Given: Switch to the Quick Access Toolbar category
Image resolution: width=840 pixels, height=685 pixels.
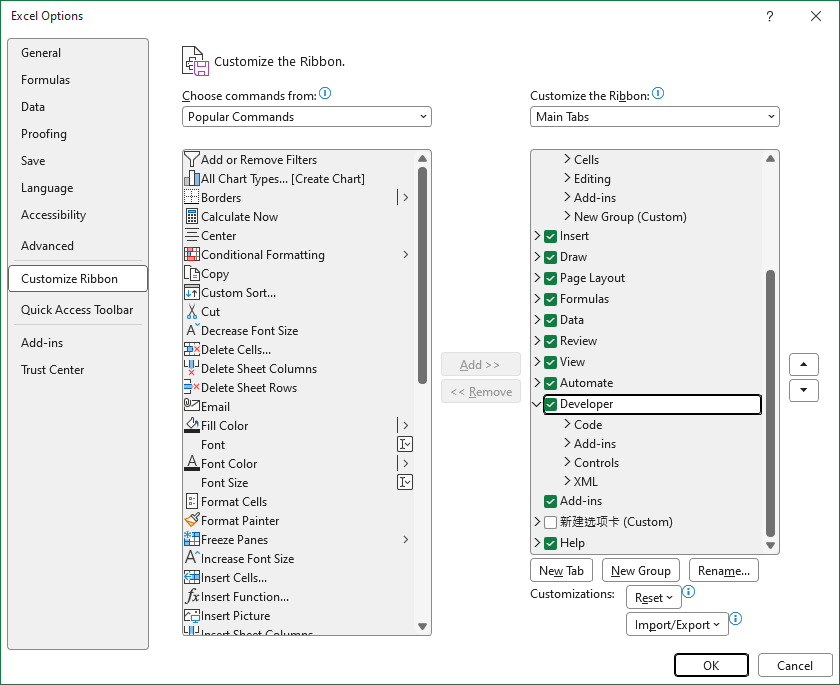Looking at the screenshot, I should (77, 310).
